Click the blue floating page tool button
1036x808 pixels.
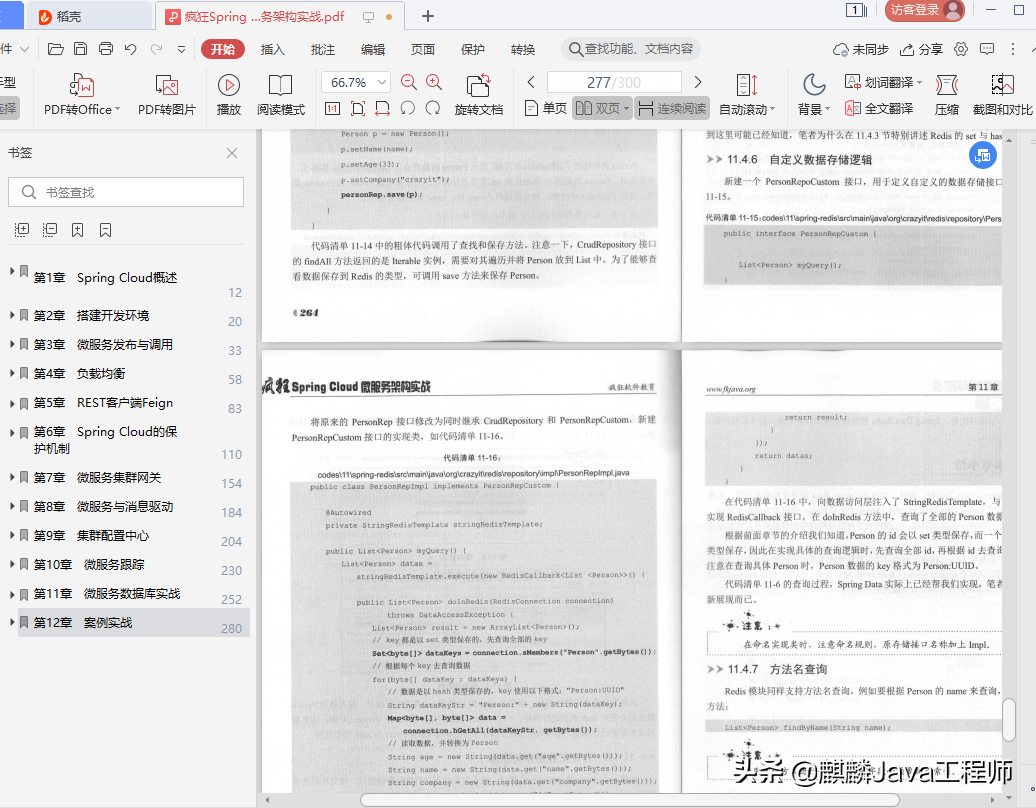[x=982, y=155]
